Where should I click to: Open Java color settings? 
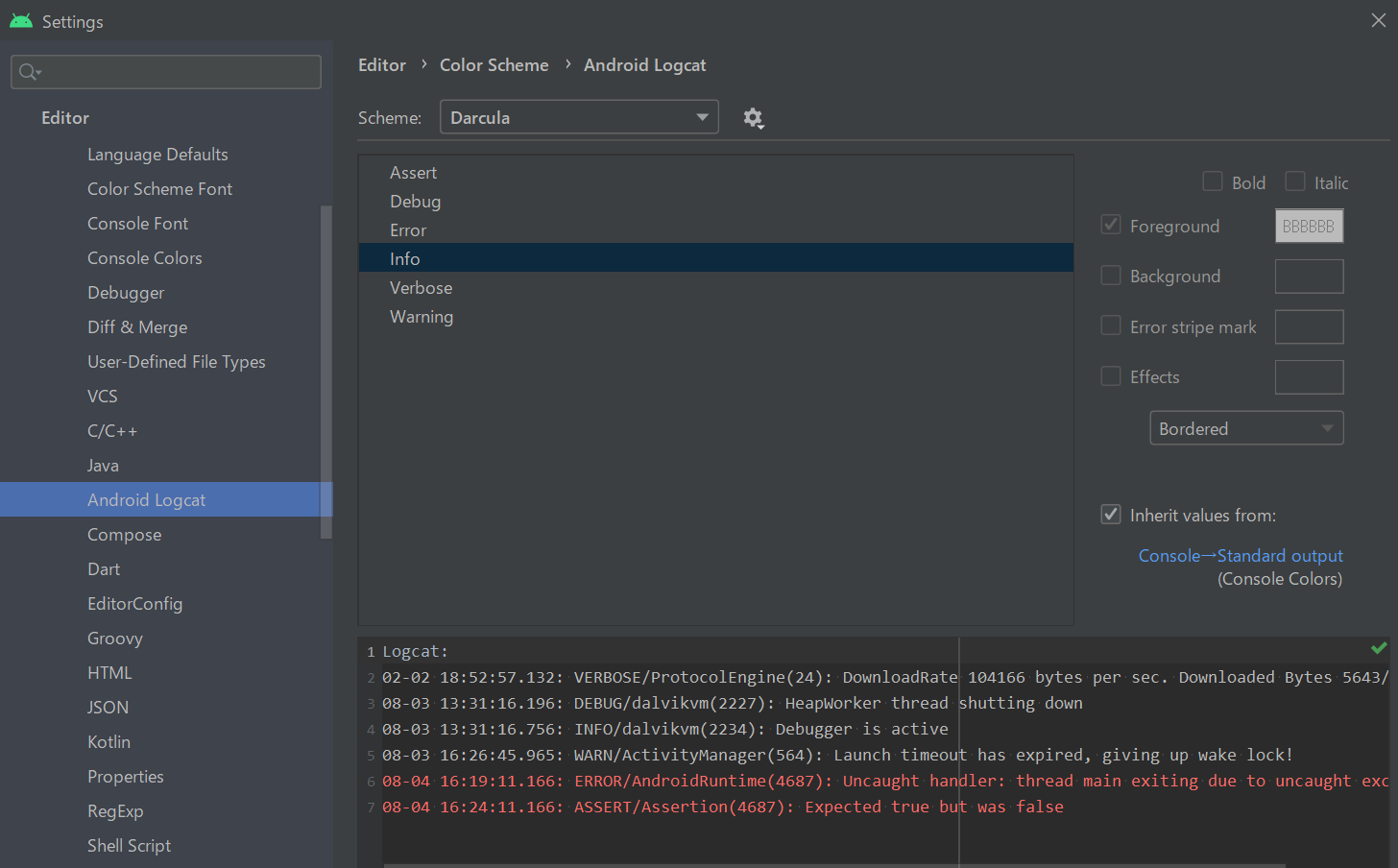coord(103,466)
